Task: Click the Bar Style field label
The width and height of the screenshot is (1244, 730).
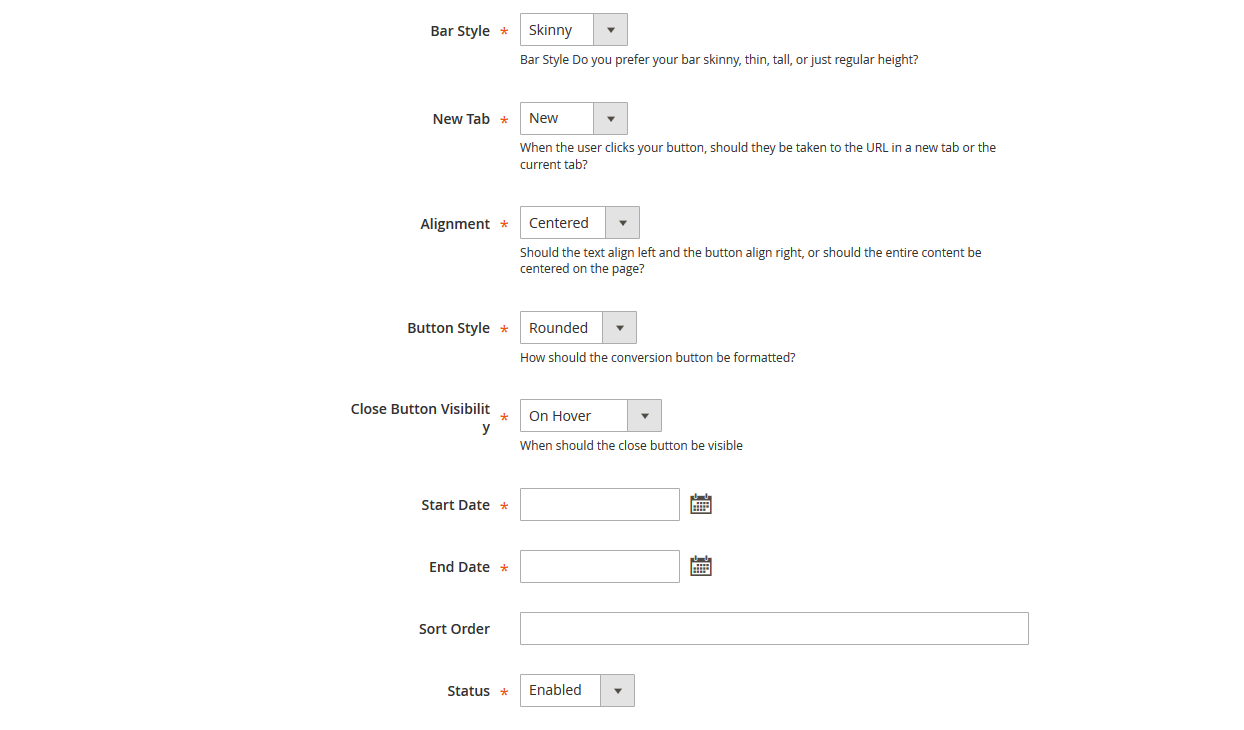Action: click(x=460, y=31)
